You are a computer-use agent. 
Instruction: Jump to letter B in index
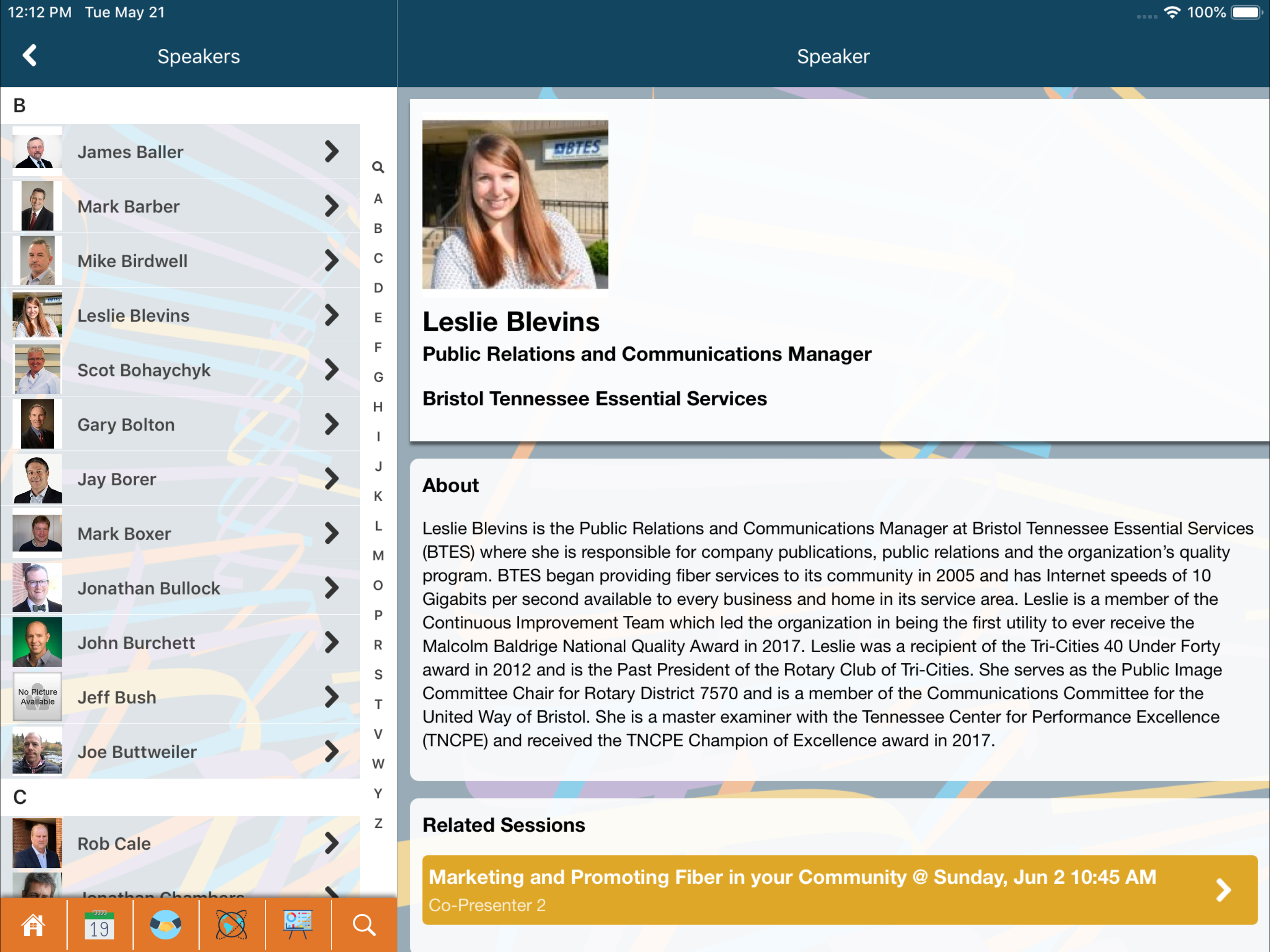click(x=378, y=229)
